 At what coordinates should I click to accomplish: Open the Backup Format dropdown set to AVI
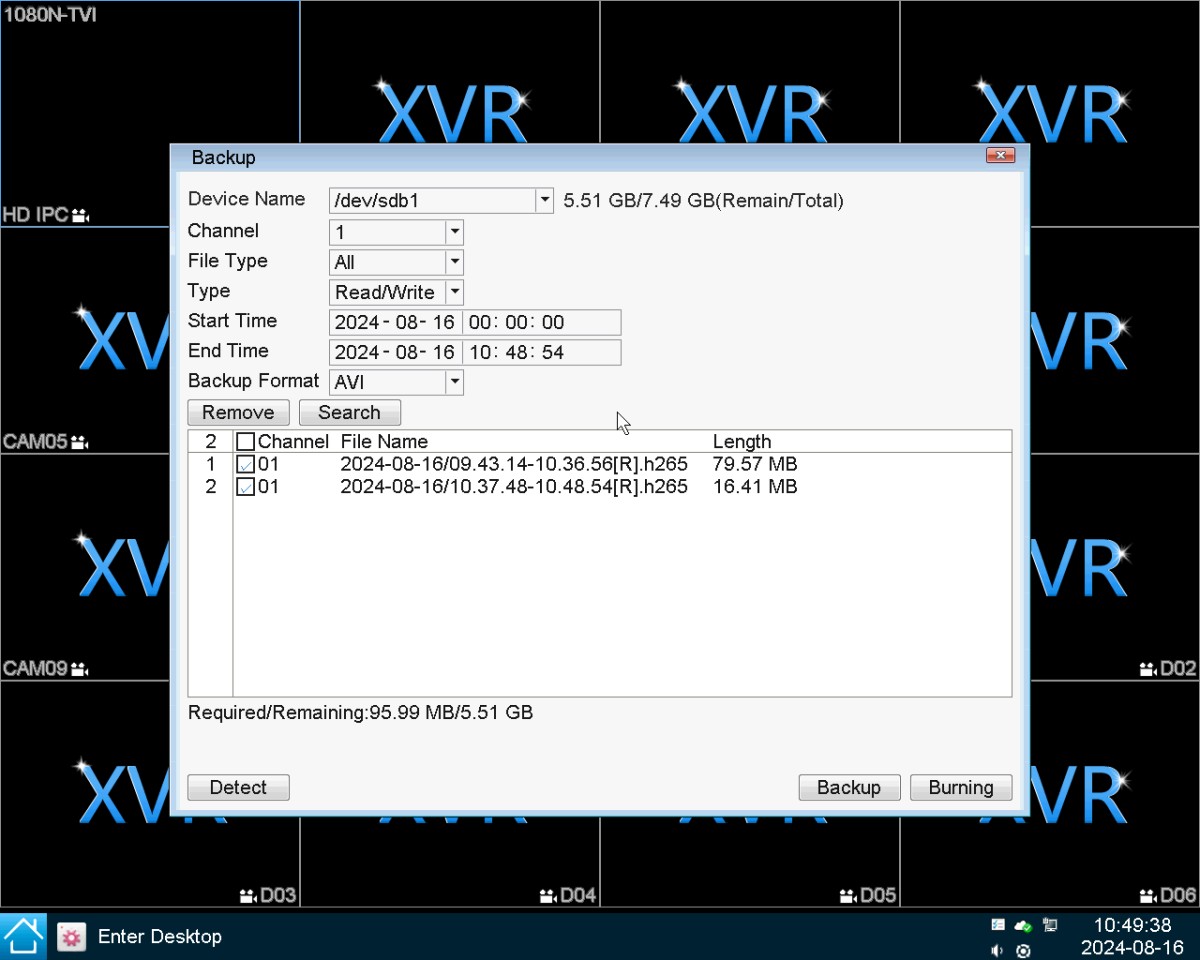click(454, 382)
